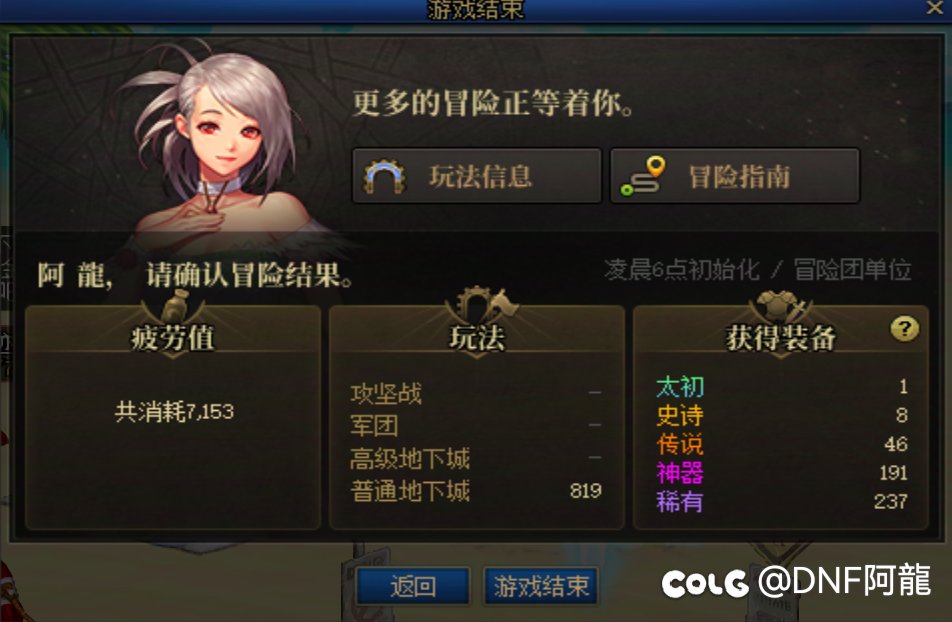Click the 普通地下城 entry showing 819
Image resolution: width=952 pixels, height=622 pixels.
pyautogui.click(x=476, y=491)
